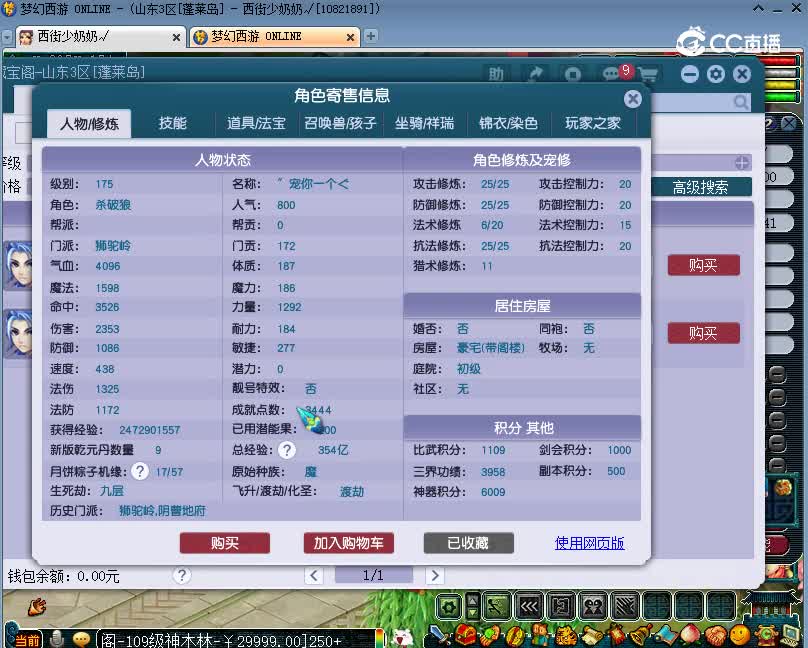Open the shopping cart icon in 藏宝阁 header

tap(648, 75)
